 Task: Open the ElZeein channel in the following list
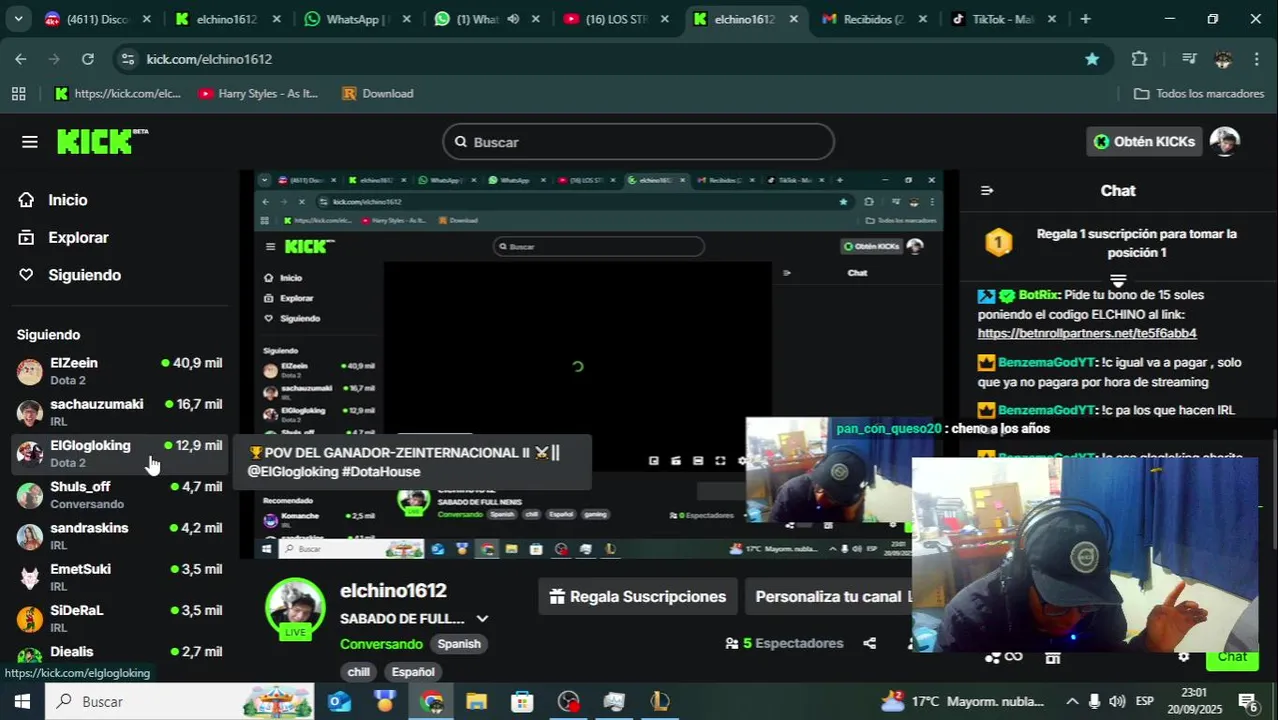coord(120,371)
